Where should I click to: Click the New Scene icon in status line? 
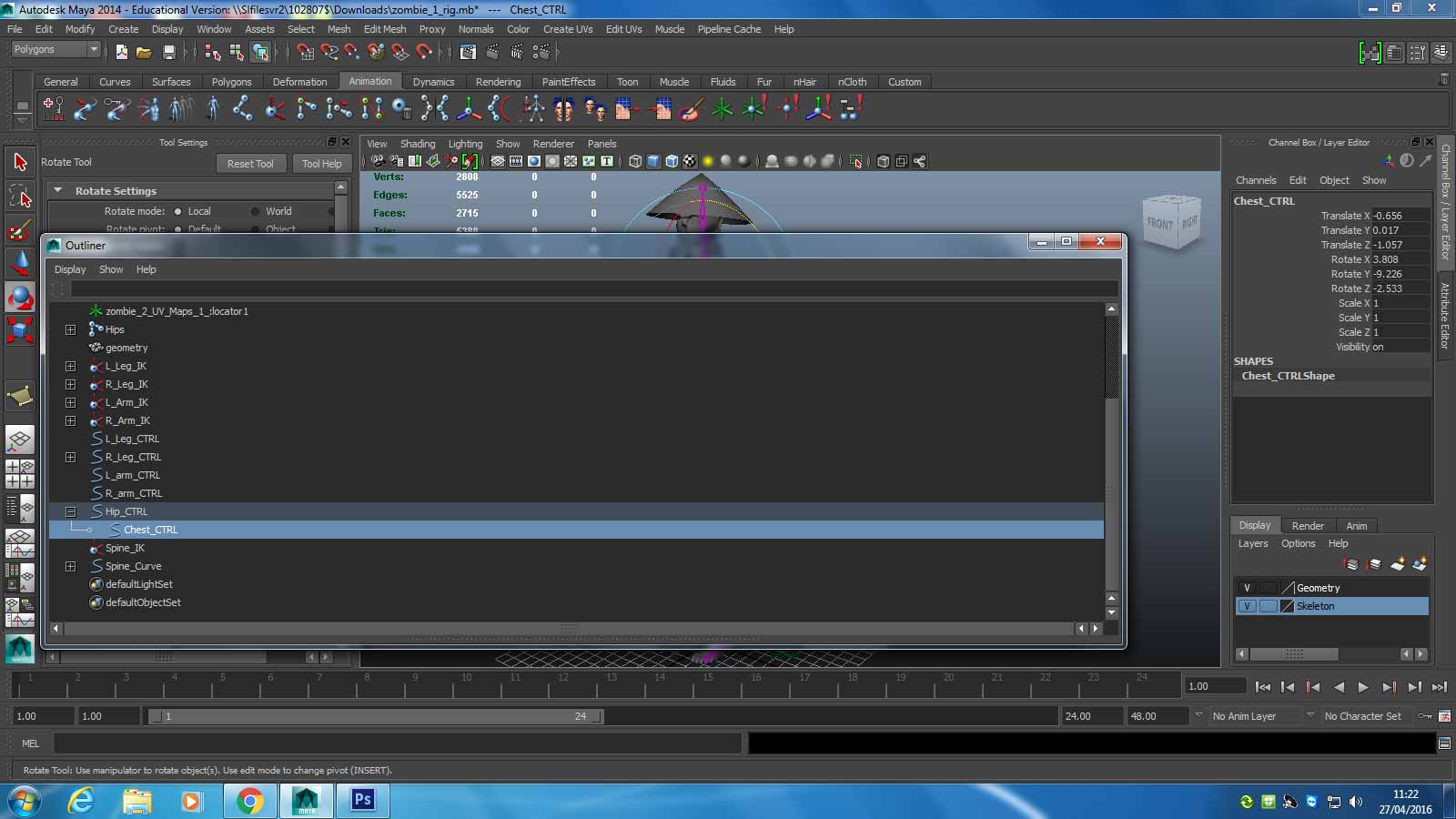[121, 52]
